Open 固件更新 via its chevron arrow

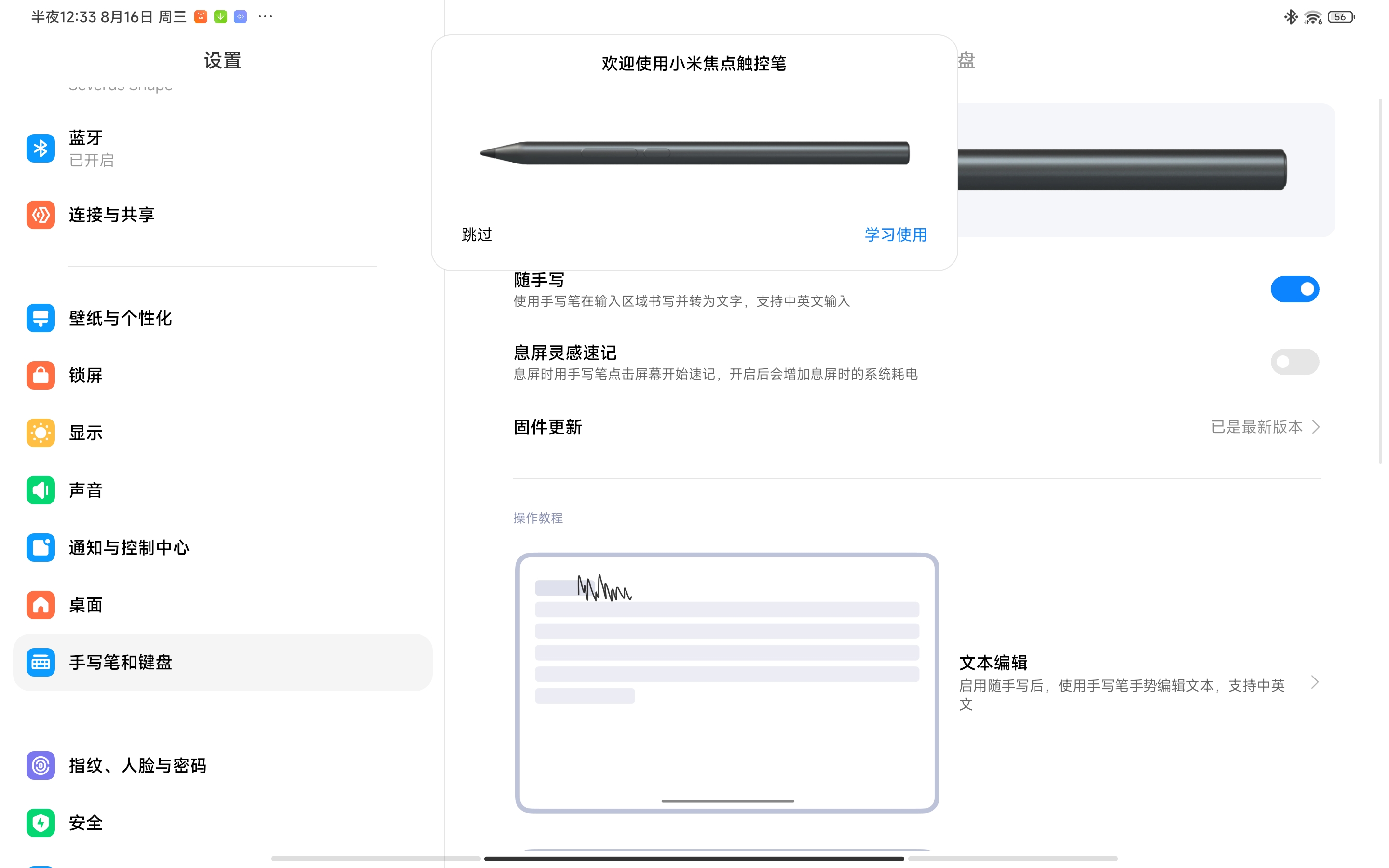tap(1316, 427)
